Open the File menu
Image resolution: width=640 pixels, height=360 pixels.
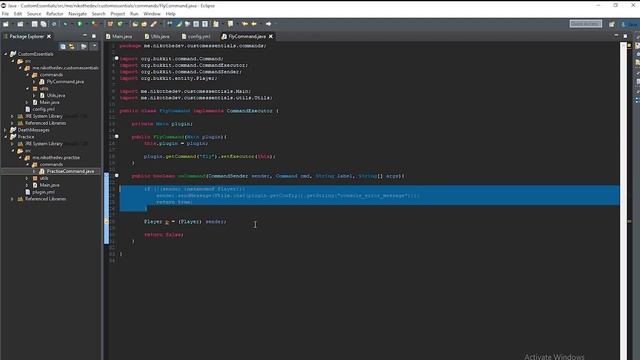coord(5,14)
